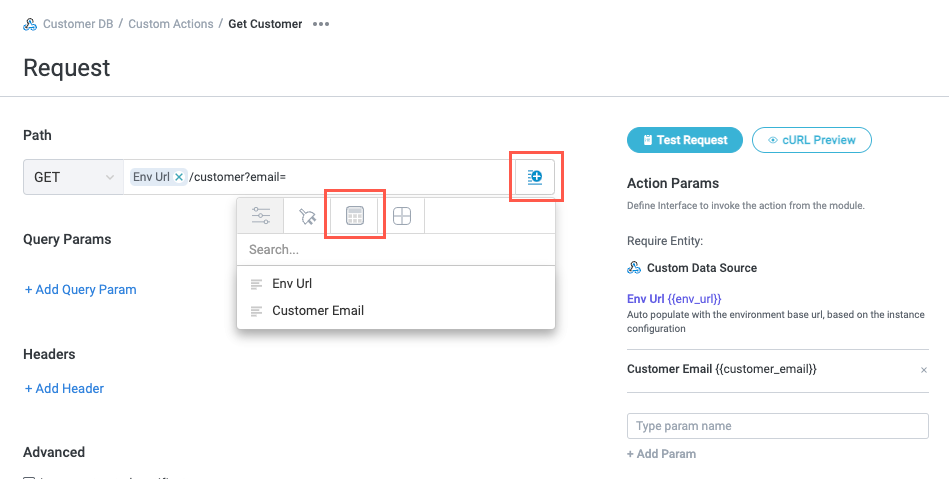Delete the Customer Email action param
The height and width of the screenshot is (479, 949).
click(x=923, y=370)
